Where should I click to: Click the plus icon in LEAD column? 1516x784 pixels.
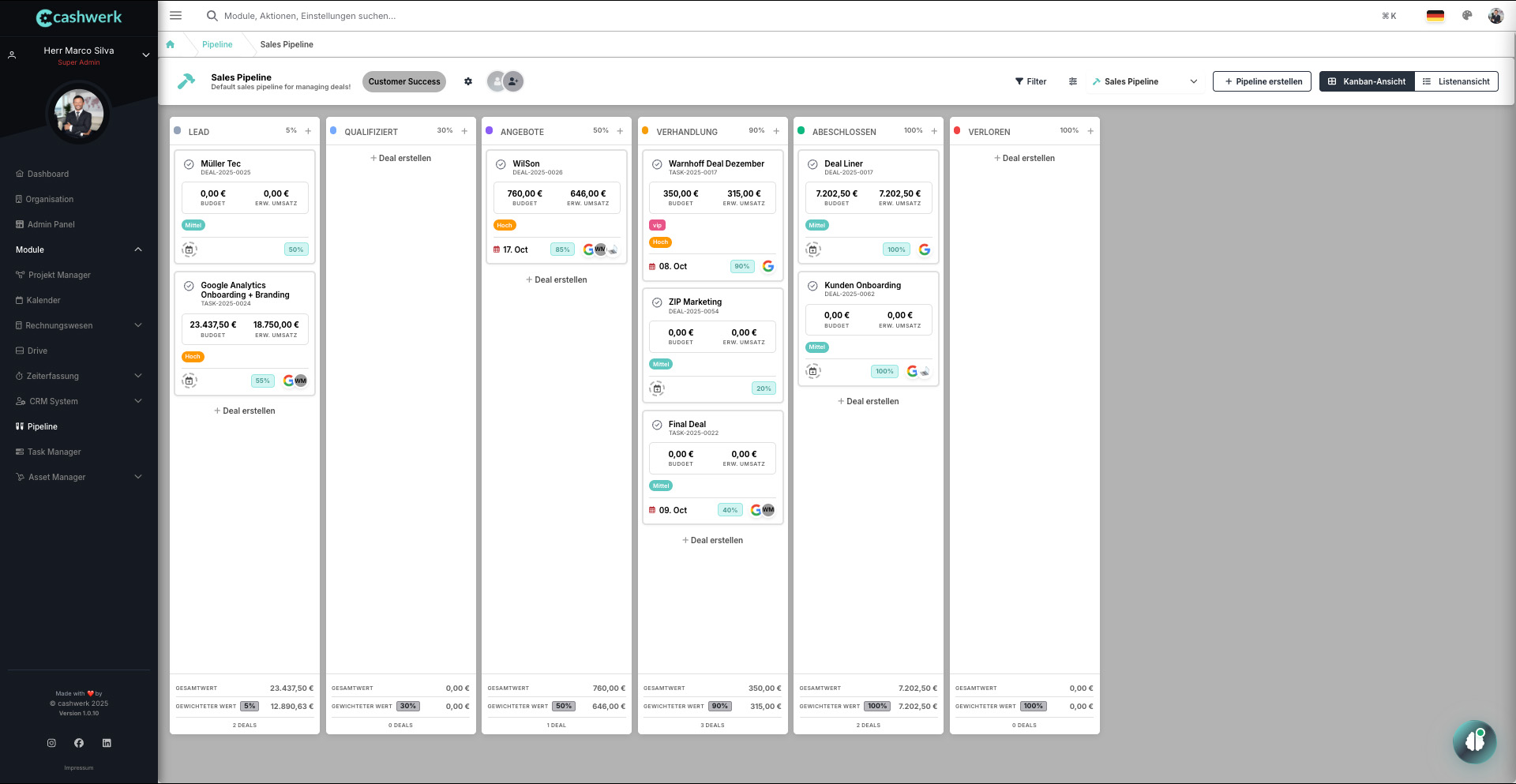pyautogui.click(x=308, y=131)
